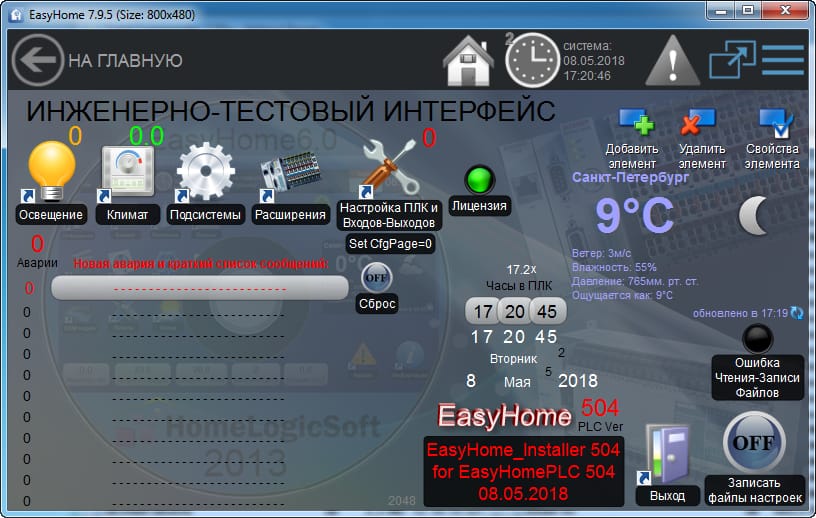Click the red 504 PLC version number

600,408
